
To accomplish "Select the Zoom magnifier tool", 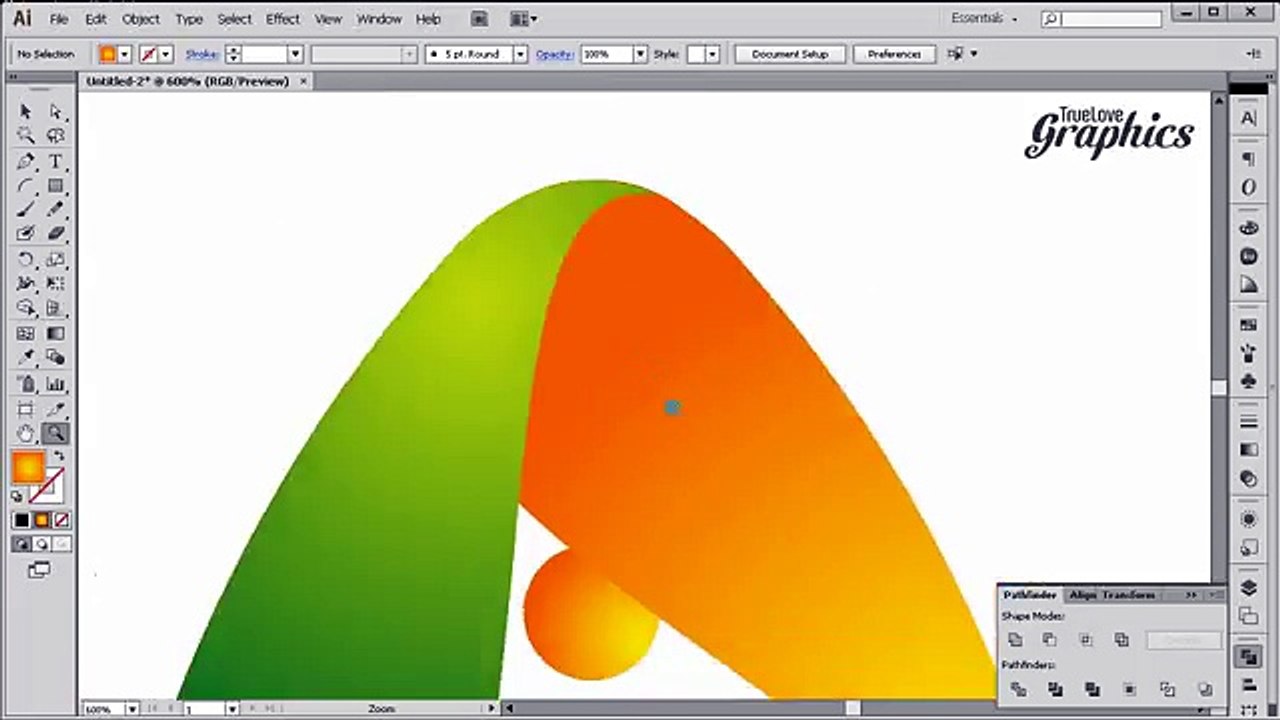I will point(56,434).
